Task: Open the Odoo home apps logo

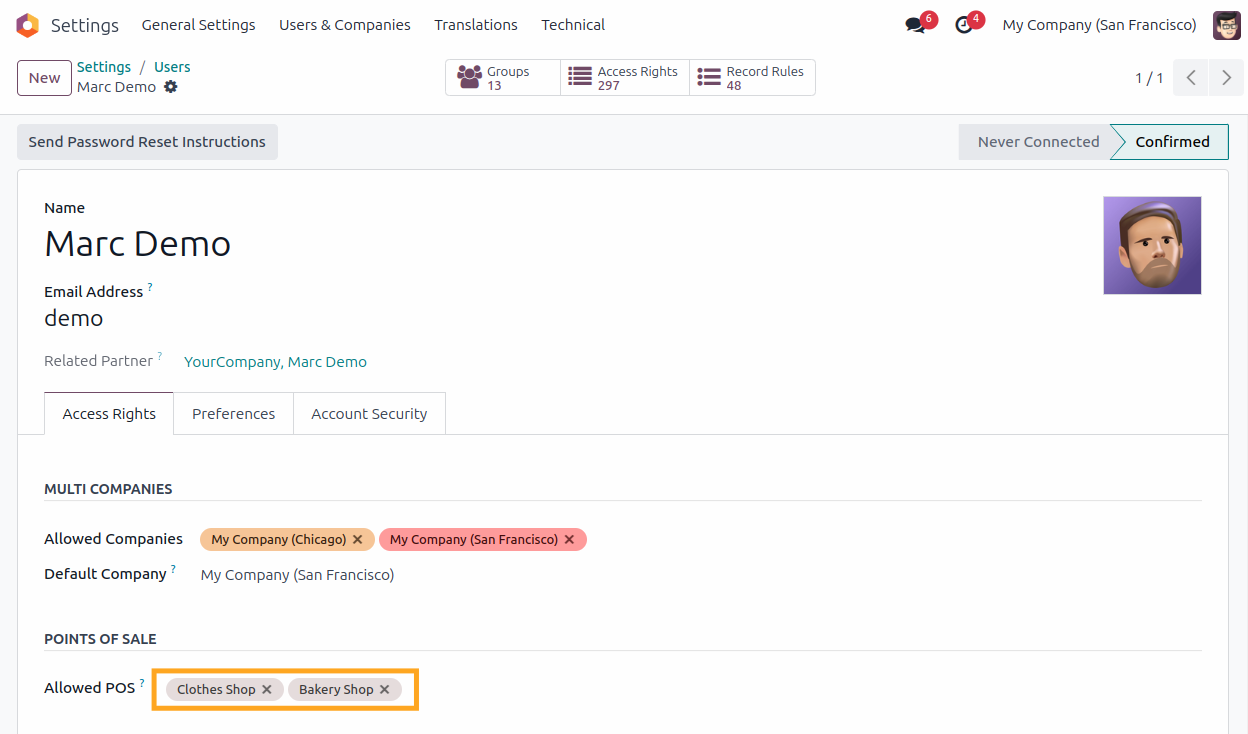Action: (x=27, y=25)
